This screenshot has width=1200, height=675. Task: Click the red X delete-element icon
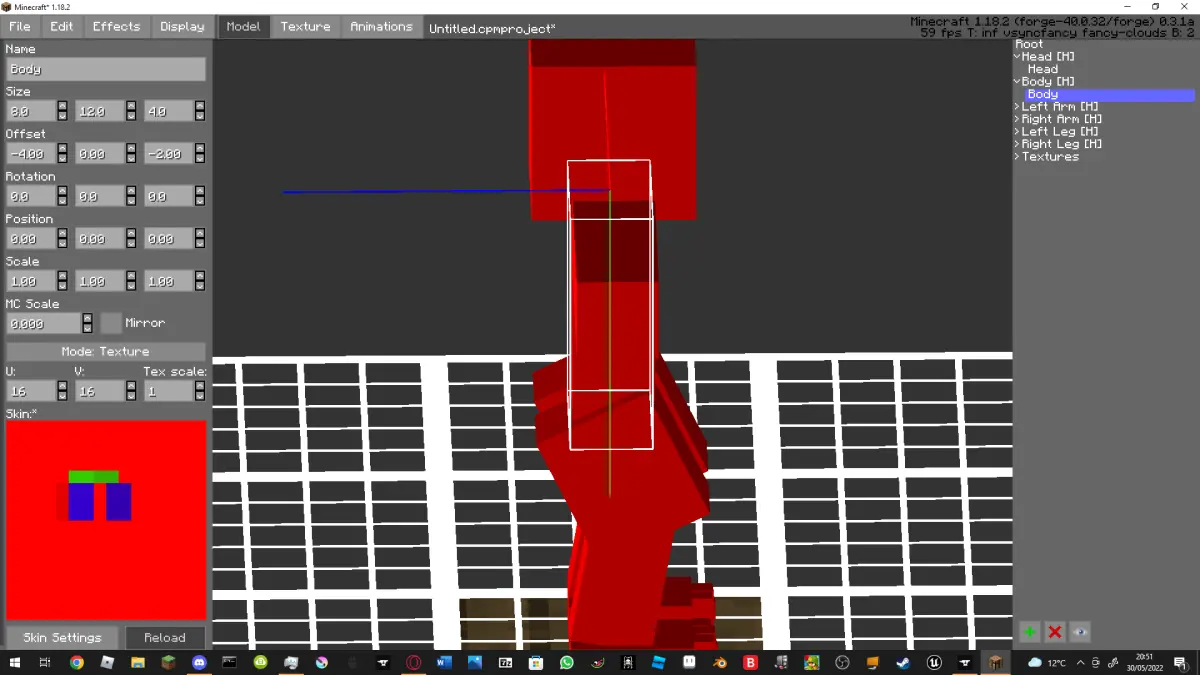pos(1054,632)
